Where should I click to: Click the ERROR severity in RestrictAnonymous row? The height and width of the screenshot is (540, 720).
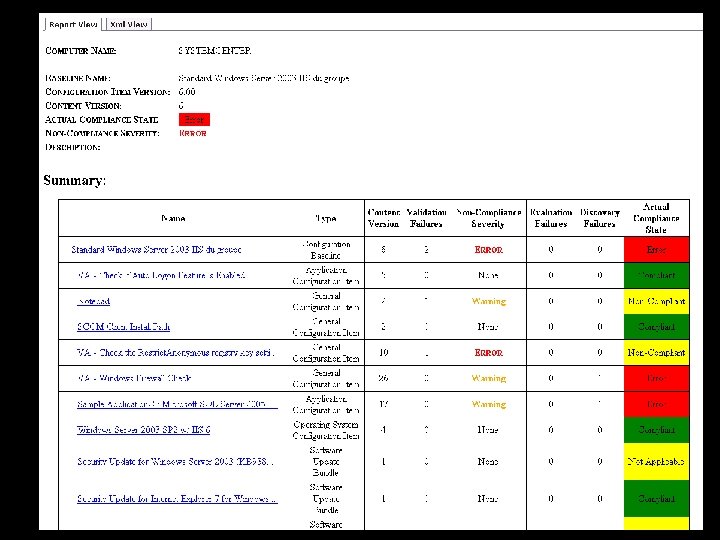click(489, 353)
